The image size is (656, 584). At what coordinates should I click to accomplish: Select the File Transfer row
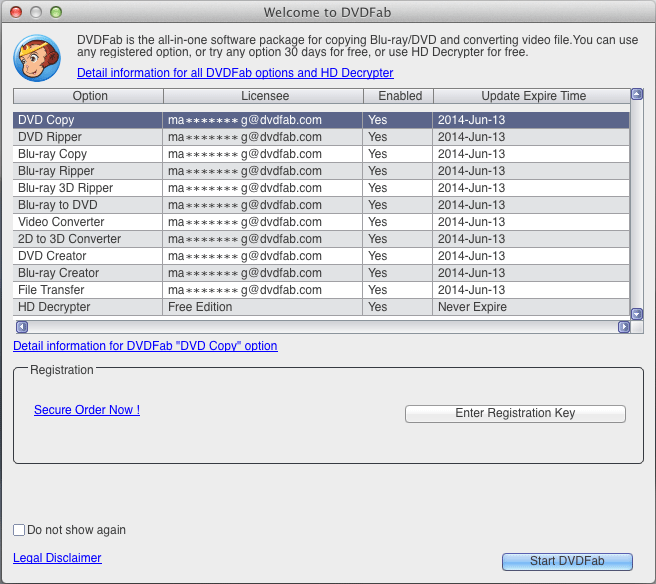tap(321, 290)
